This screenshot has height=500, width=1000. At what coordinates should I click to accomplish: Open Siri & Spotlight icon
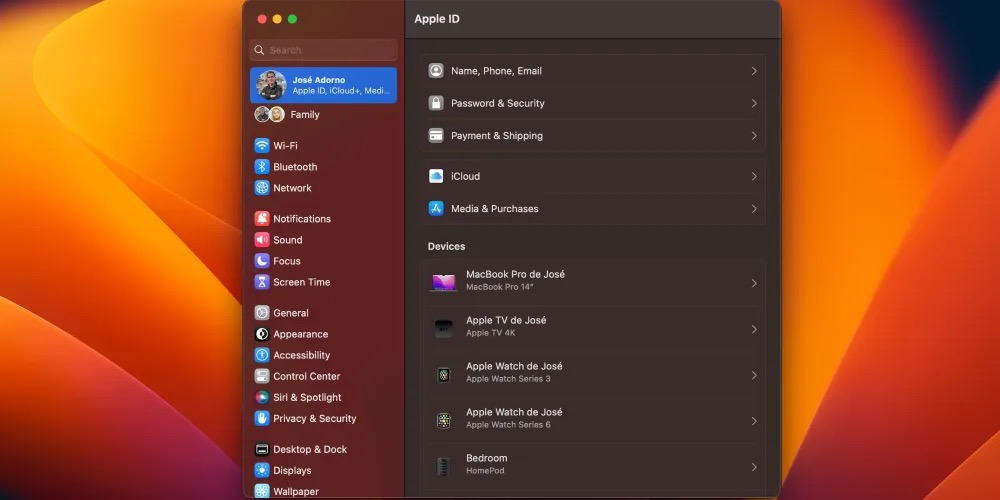(262, 397)
